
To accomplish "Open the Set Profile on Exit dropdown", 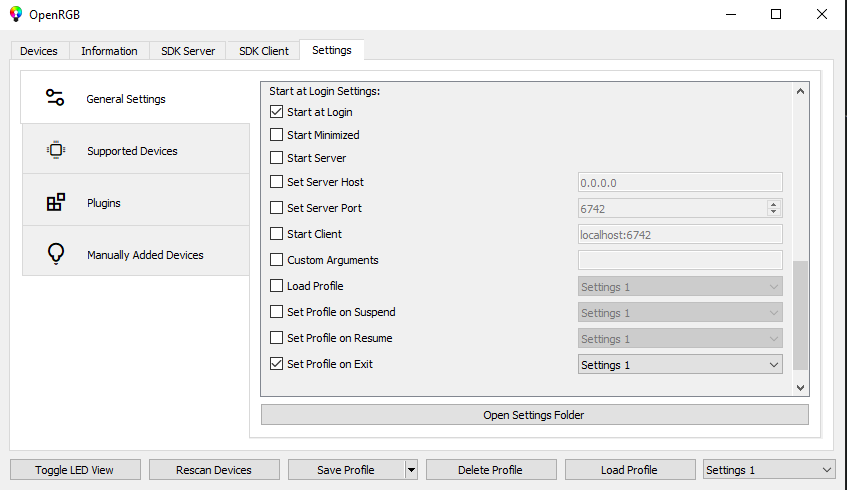I will tap(680, 365).
